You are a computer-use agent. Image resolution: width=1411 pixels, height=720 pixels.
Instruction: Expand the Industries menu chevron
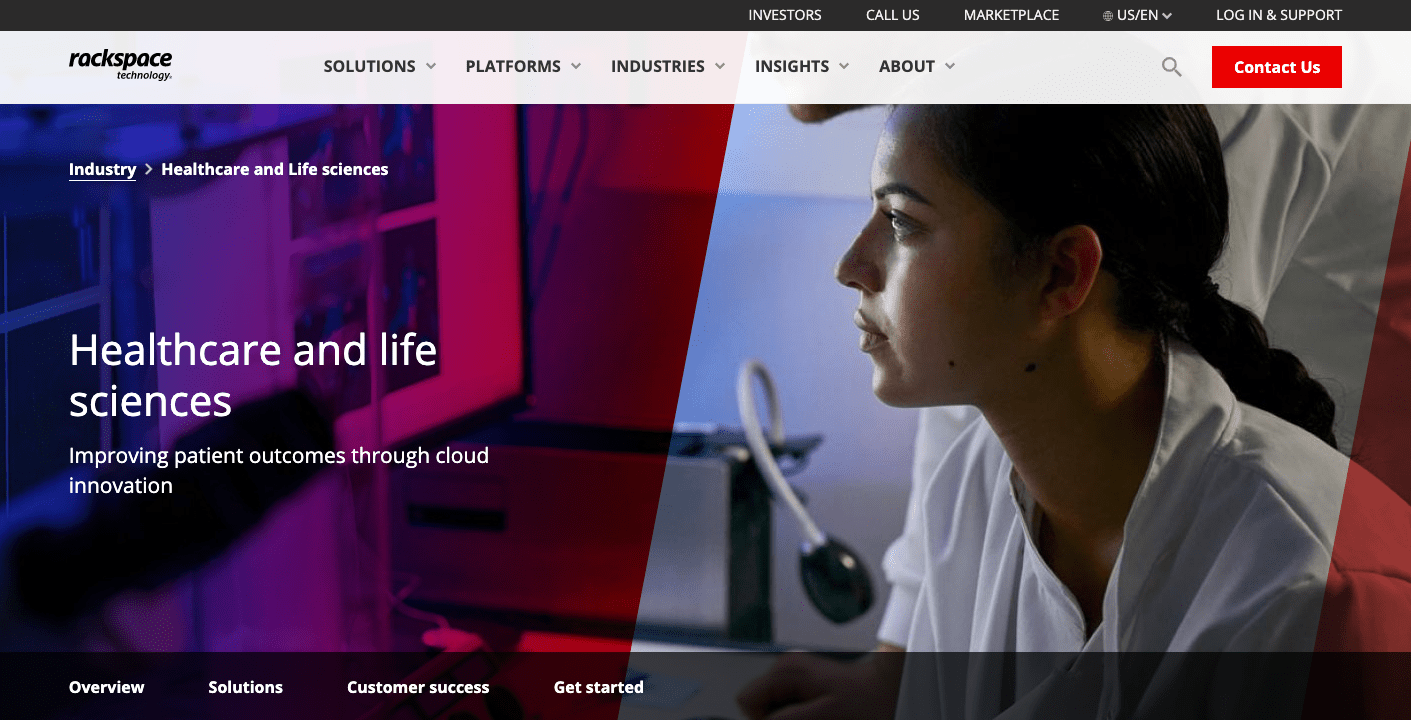click(720, 66)
